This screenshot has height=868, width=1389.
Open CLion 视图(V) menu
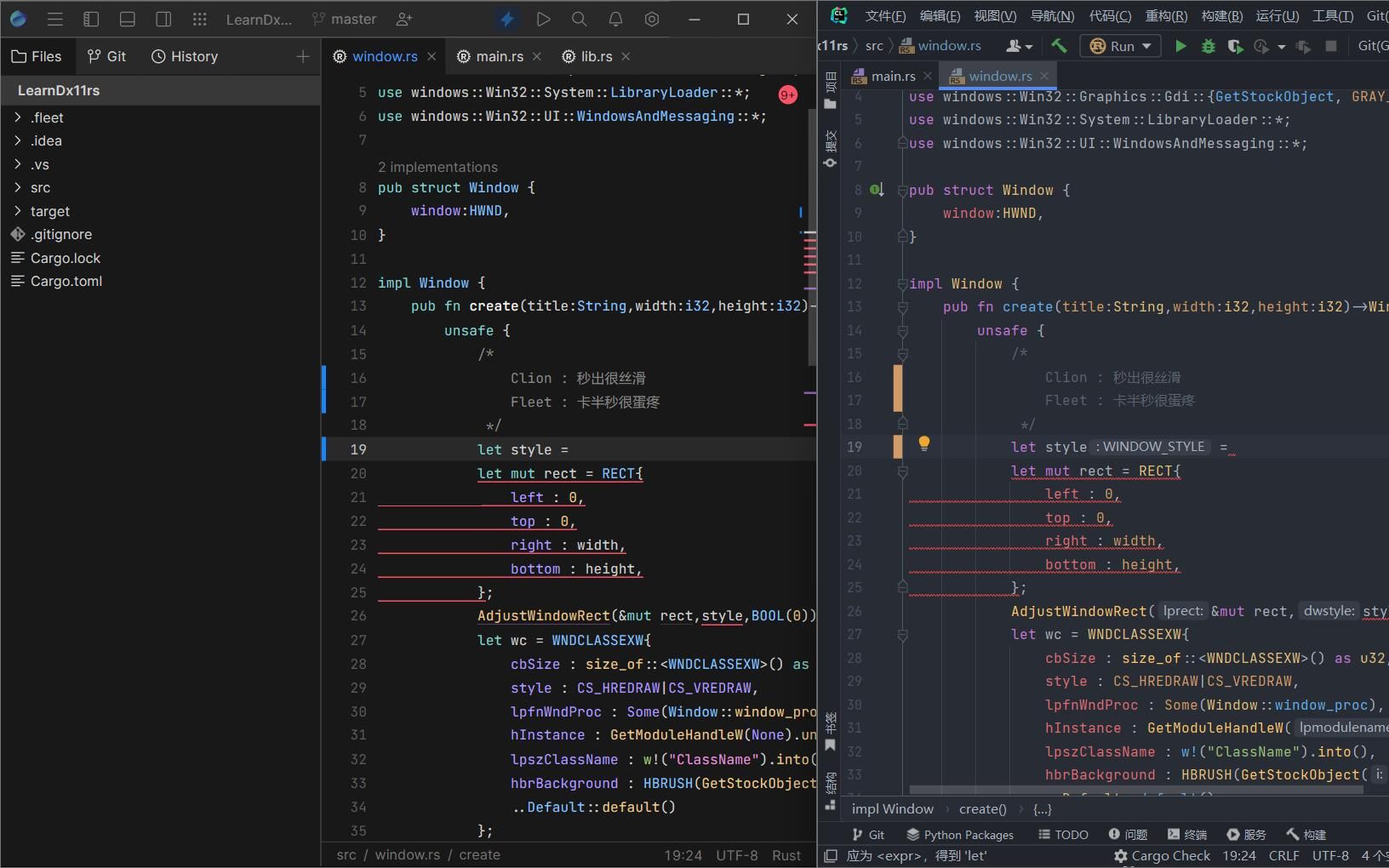995,15
